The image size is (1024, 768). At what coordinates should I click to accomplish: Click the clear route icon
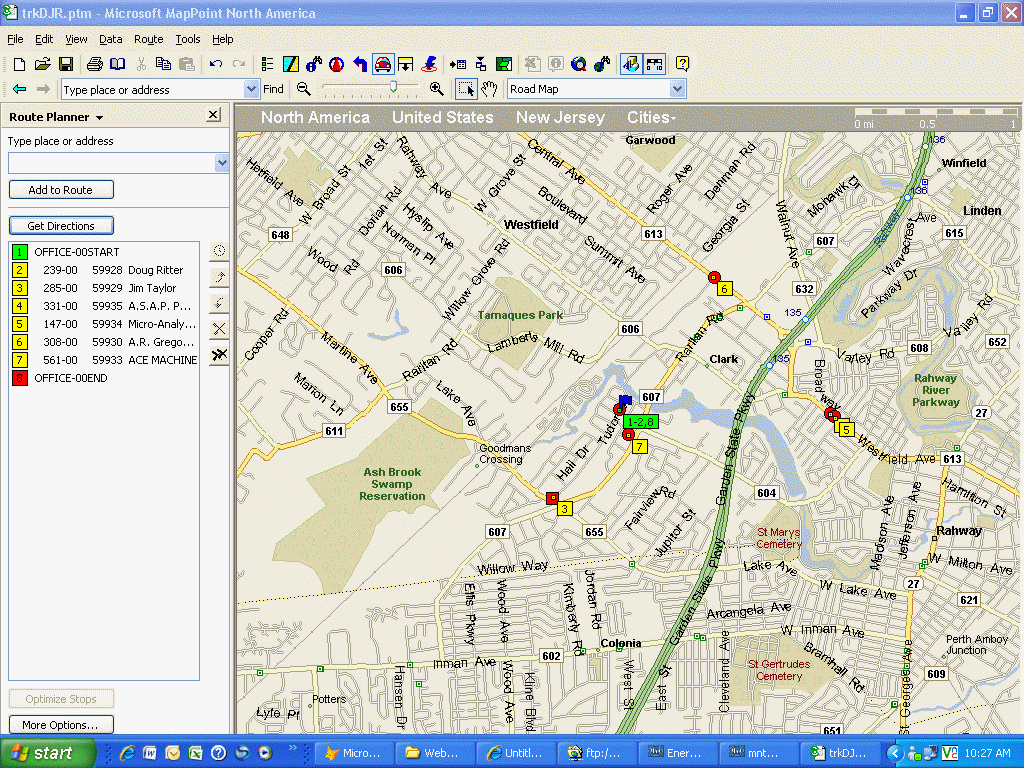pyautogui.click(x=219, y=355)
